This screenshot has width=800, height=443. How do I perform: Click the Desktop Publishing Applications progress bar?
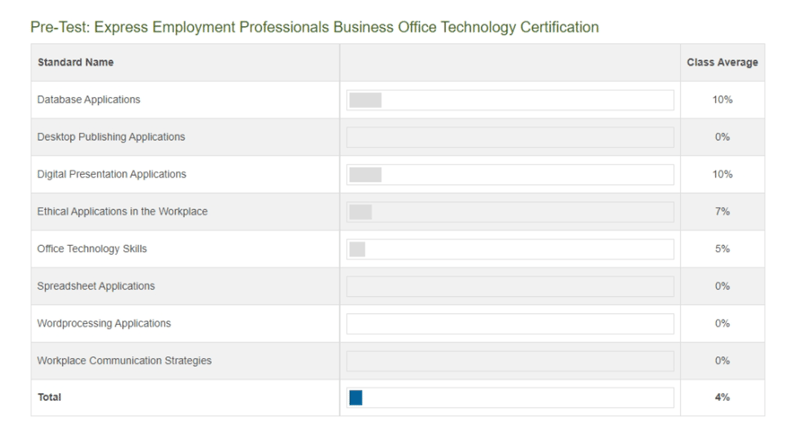click(x=510, y=137)
